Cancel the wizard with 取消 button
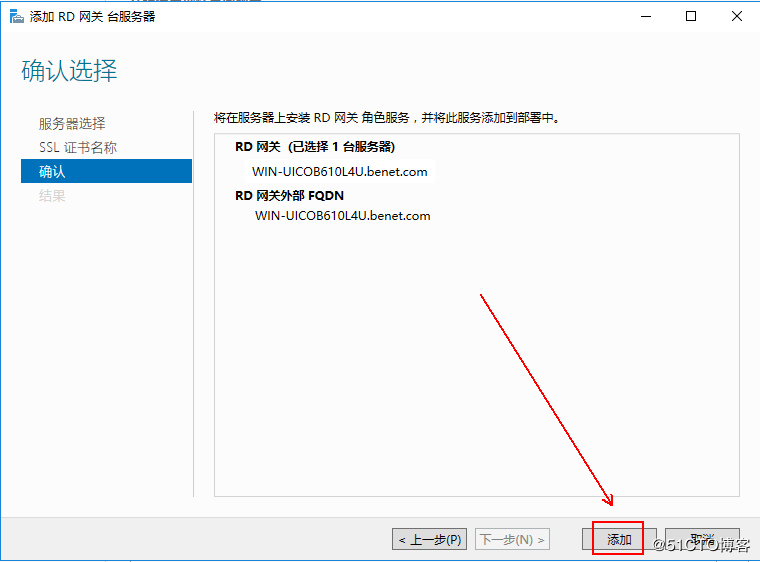Image resolution: width=760 pixels, height=562 pixels. click(702, 539)
